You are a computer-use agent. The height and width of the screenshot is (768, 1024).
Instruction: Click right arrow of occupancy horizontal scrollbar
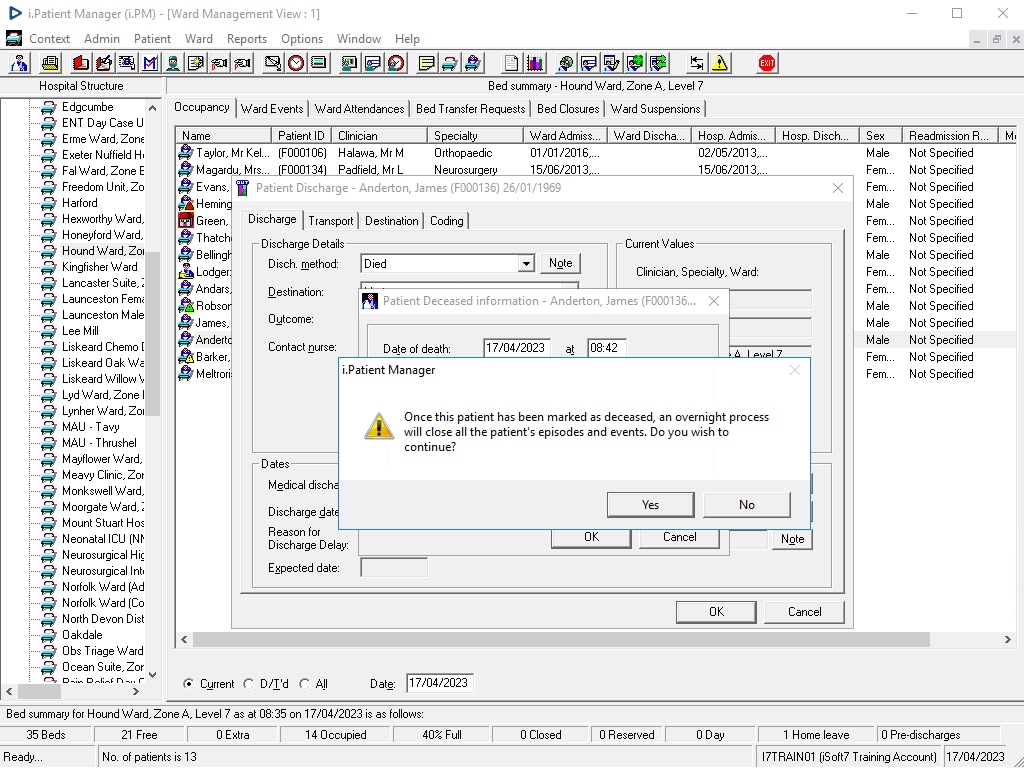click(x=1007, y=639)
